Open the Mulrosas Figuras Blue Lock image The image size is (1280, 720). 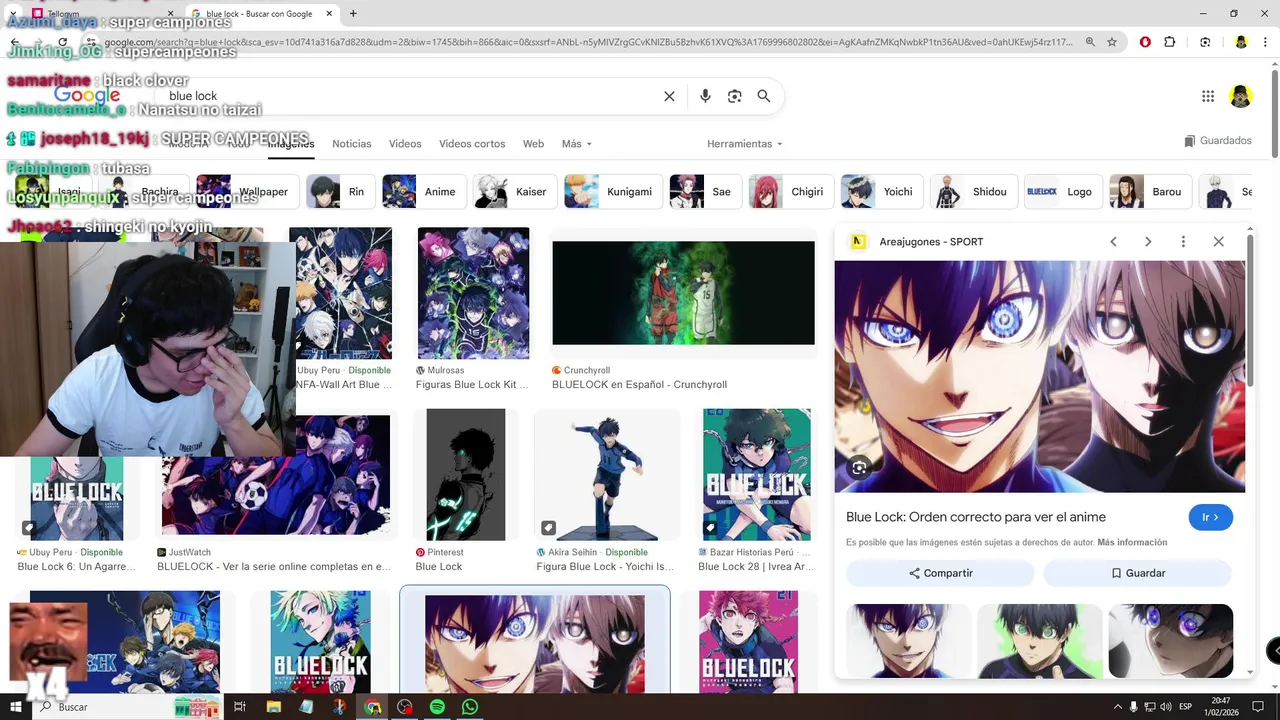(x=473, y=293)
